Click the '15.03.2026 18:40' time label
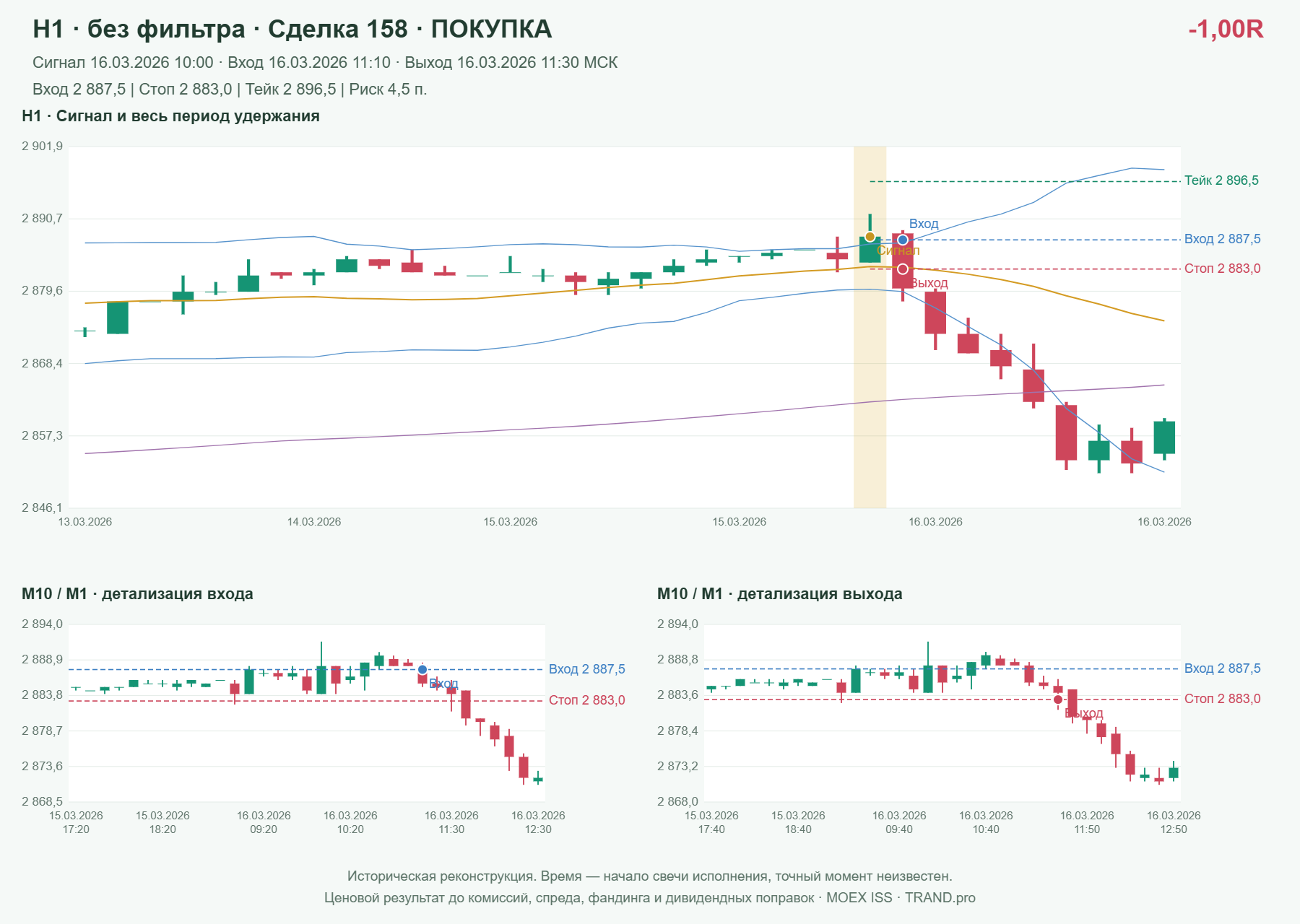Screen dimensions: 1300x924 798,822
